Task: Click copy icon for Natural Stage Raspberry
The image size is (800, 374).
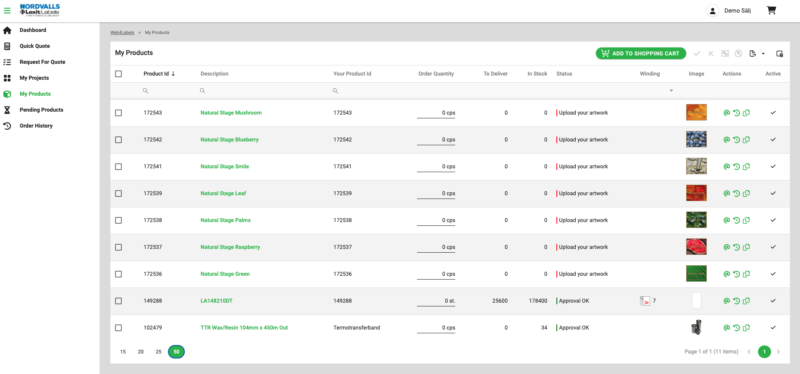Action: point(746,247)
